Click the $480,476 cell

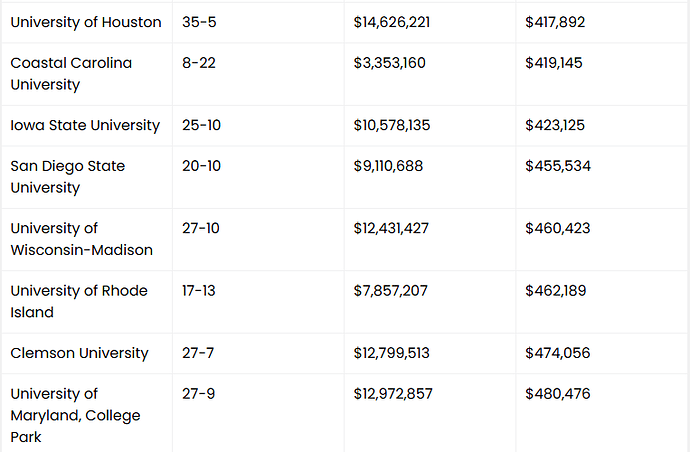coord(557,394)
